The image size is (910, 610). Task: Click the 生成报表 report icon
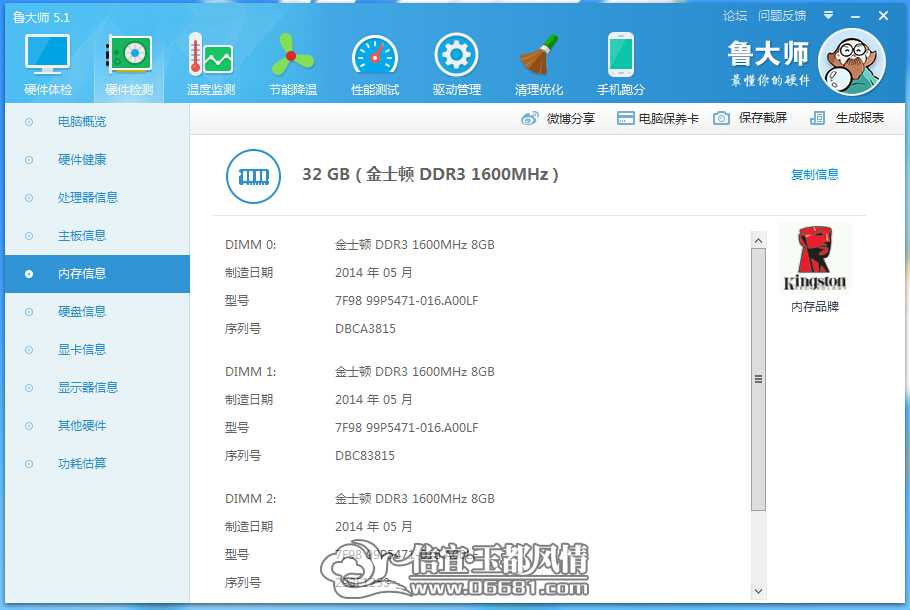pyautogui.click(x=817, y=118)
